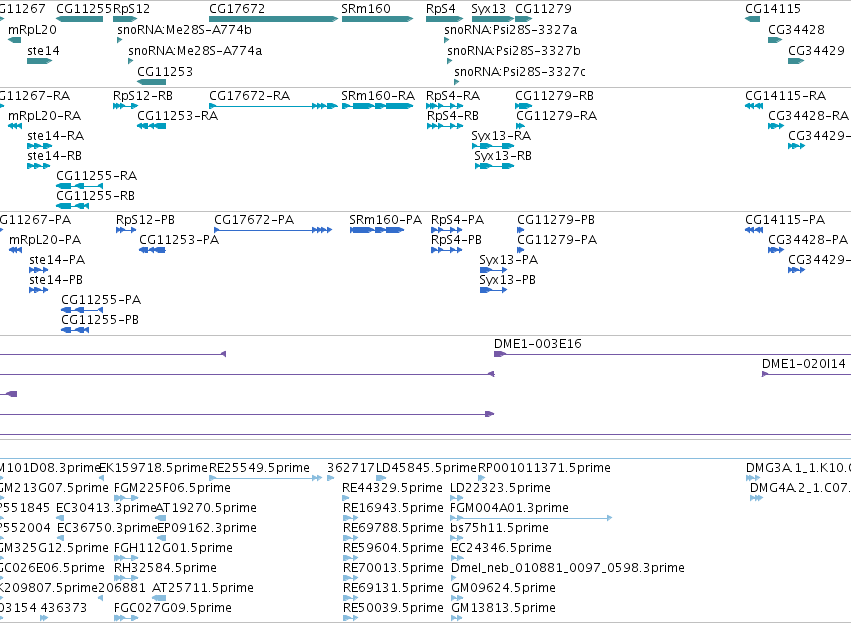The width and height of the screenshot is (851, 623).
Task: Click the GM09624.5prime EST label
Action: point(503,588)
